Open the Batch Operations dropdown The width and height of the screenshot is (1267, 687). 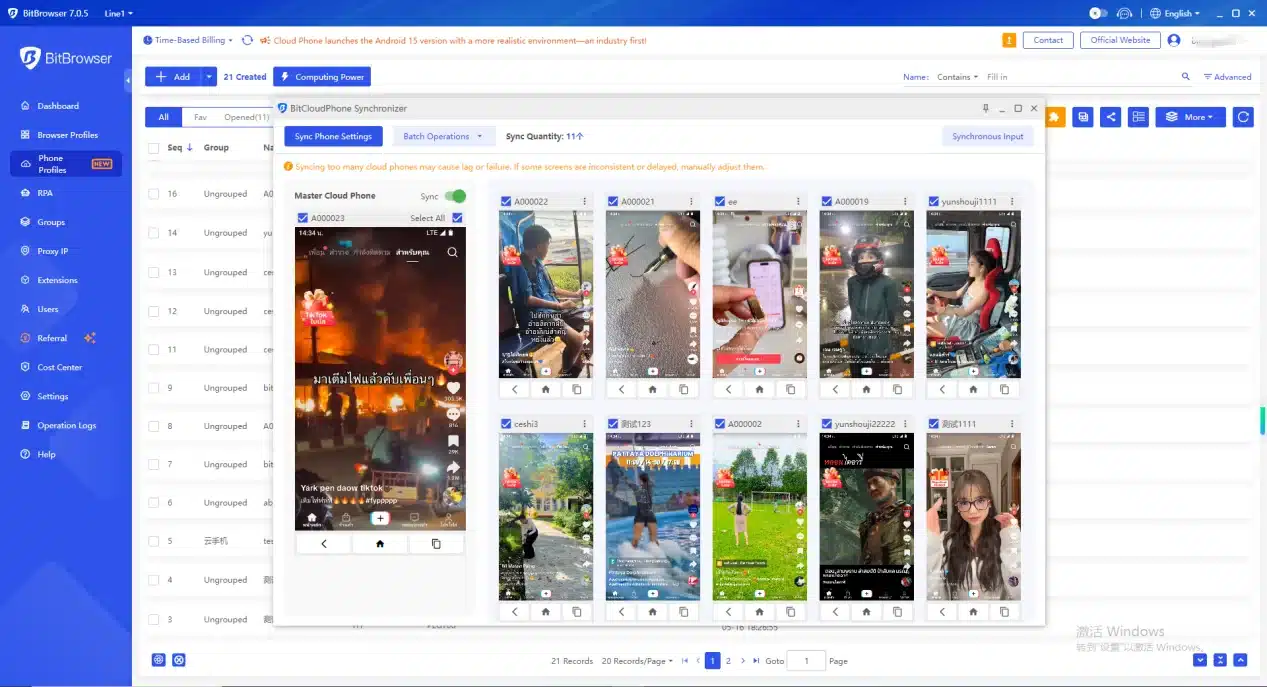click(x=443, y=136)
